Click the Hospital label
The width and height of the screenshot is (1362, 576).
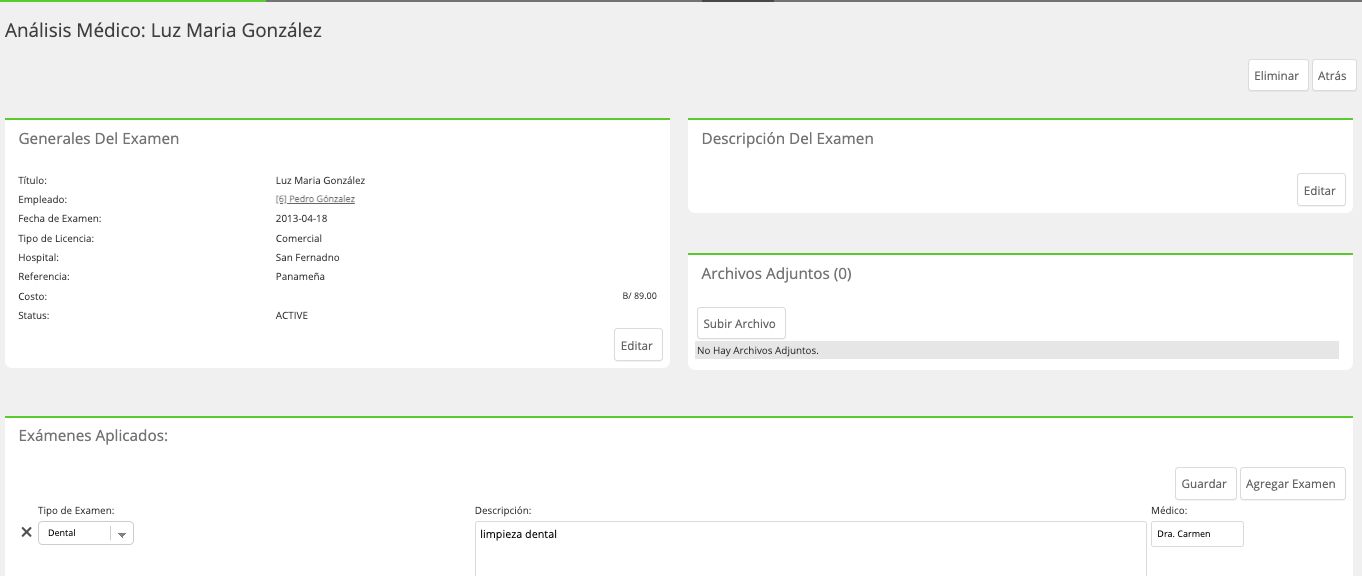[x=39, y=257]
